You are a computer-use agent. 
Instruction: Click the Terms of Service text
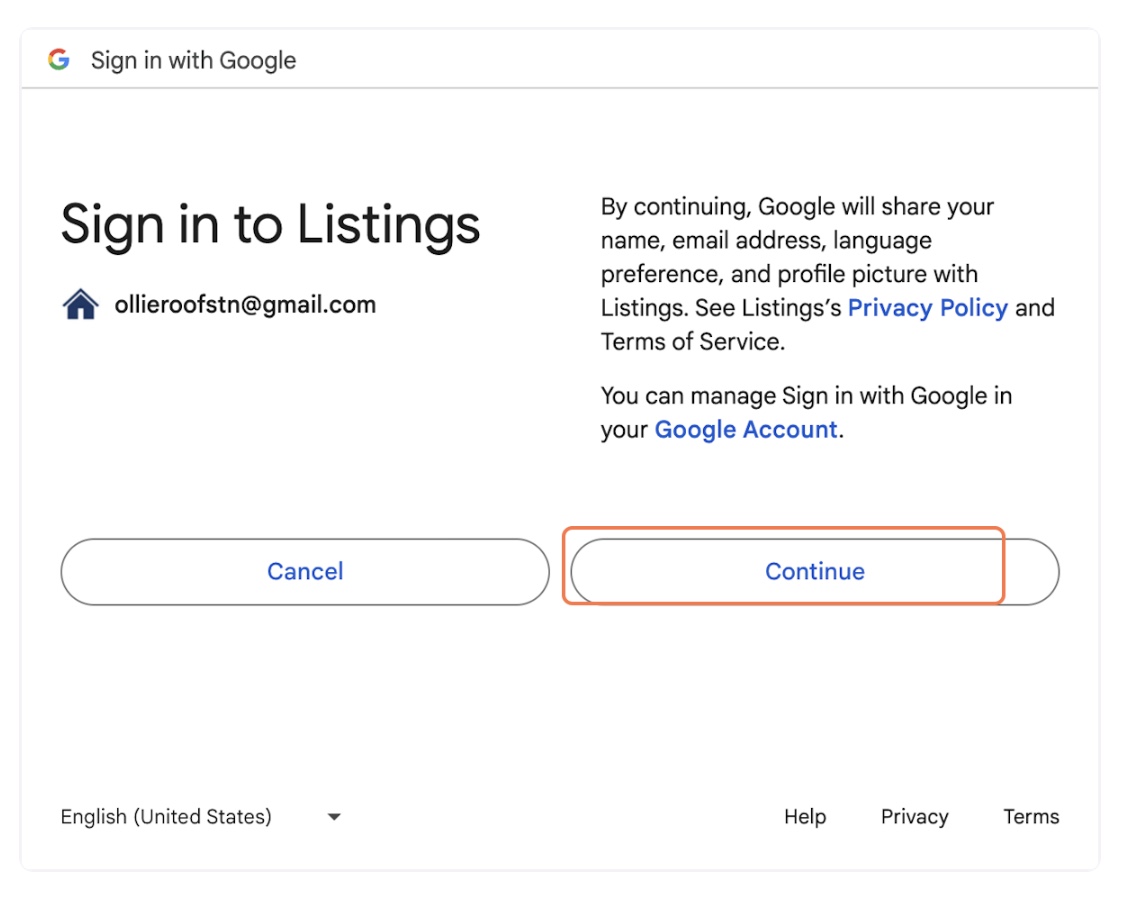point(691,341)
